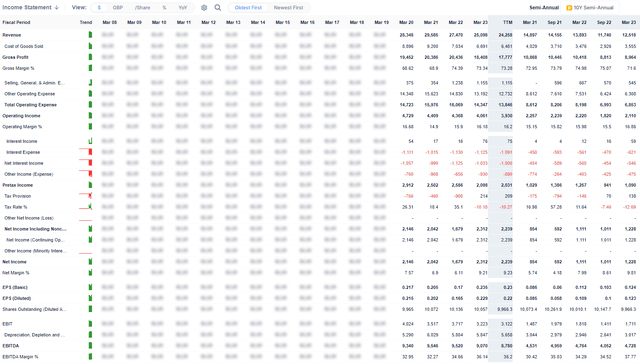
Task: Click the EBITDA trend sparkline
Action: 90,346
